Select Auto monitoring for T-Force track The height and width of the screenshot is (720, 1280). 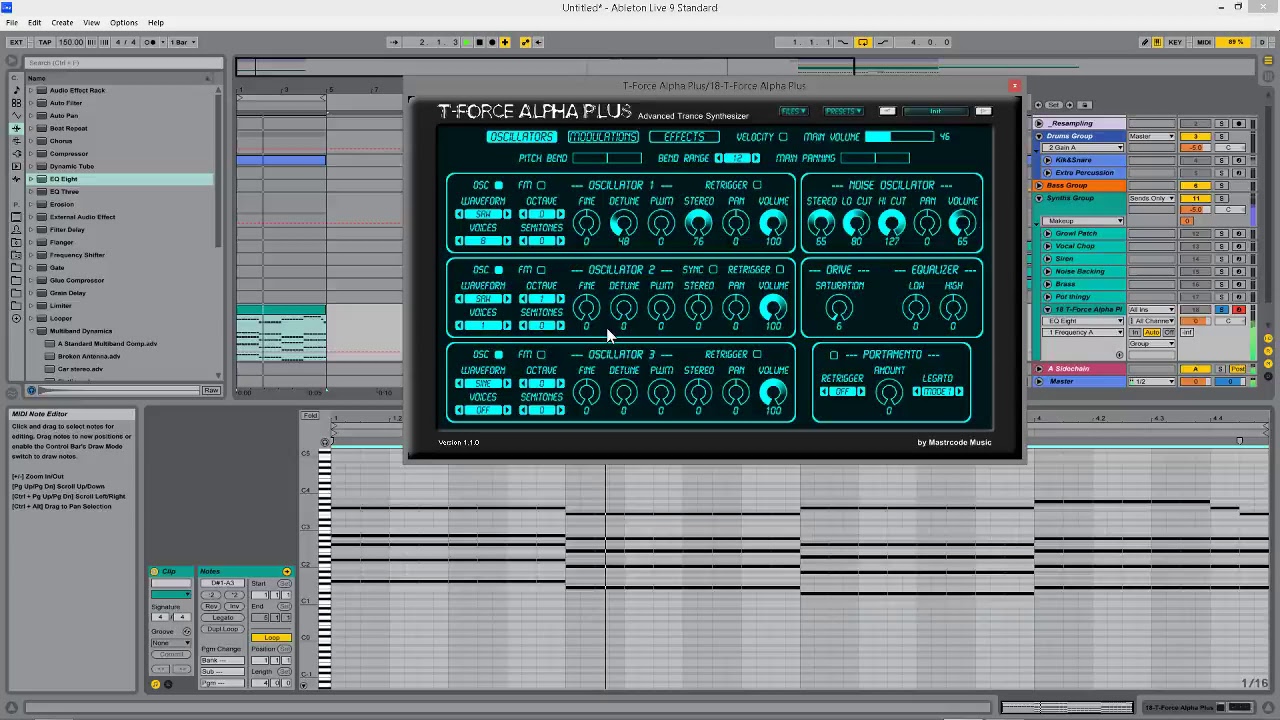pyautogui.click(x=1151, y=332)
